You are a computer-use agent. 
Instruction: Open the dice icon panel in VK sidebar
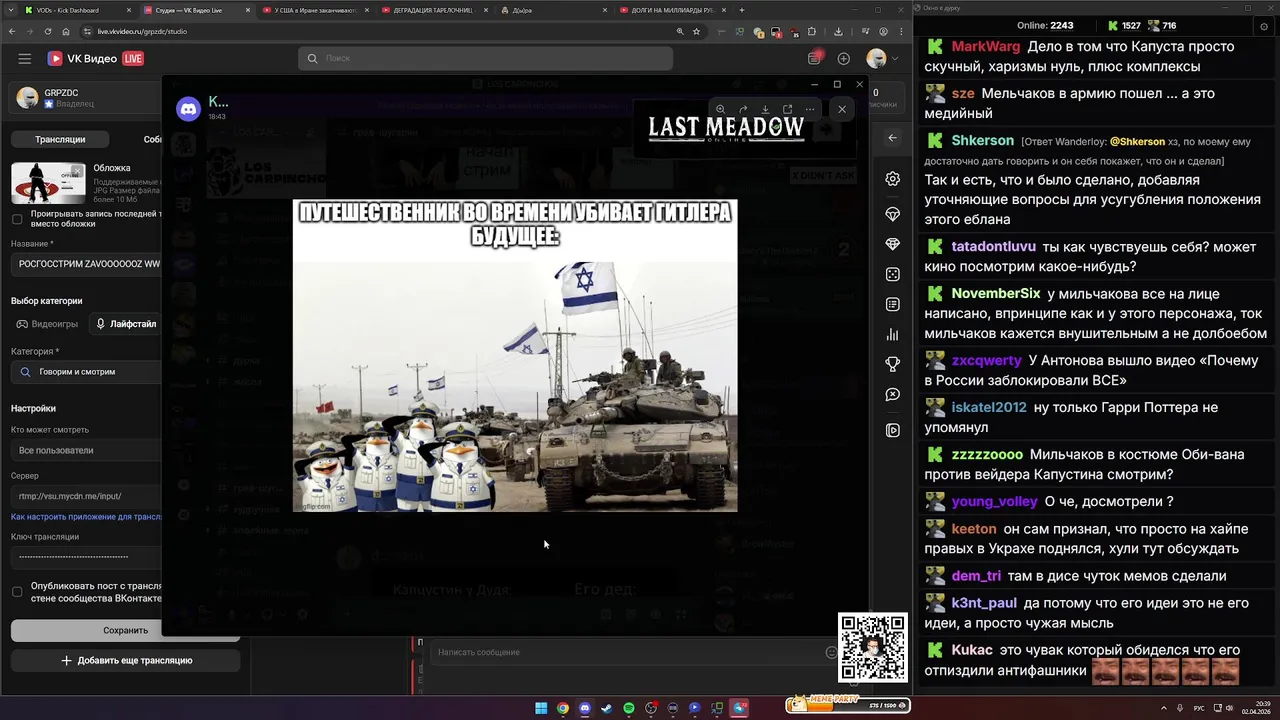pyautogui.click(x=893, y=274)
